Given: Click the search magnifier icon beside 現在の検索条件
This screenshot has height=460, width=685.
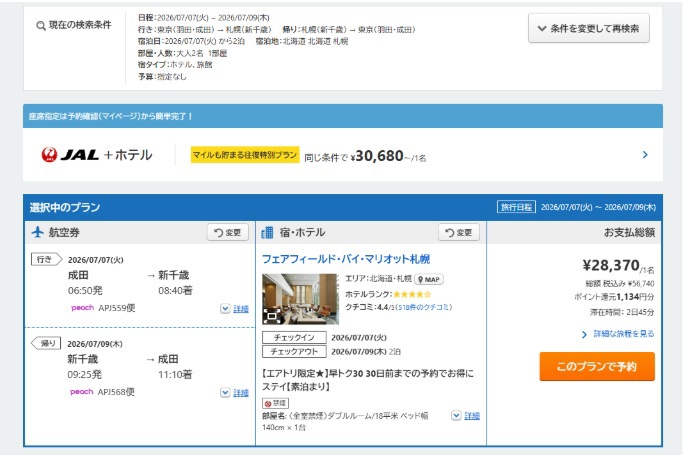Looking at the screenshot, I should [x=41, y=26].
